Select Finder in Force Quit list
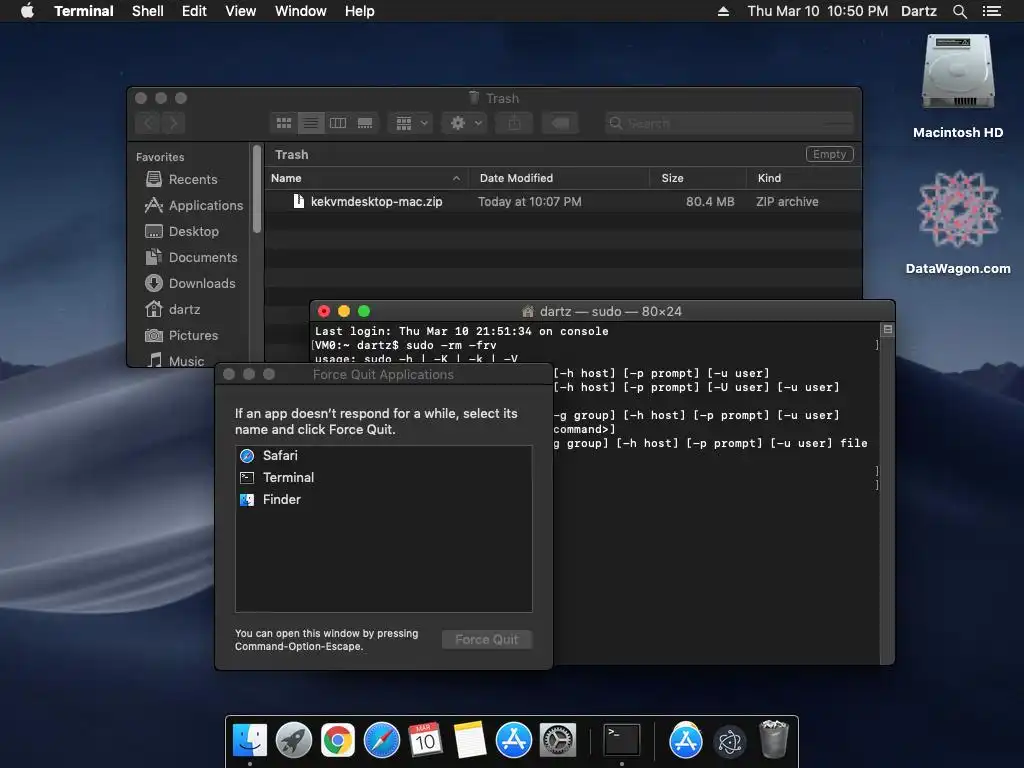 pos(383,500)
